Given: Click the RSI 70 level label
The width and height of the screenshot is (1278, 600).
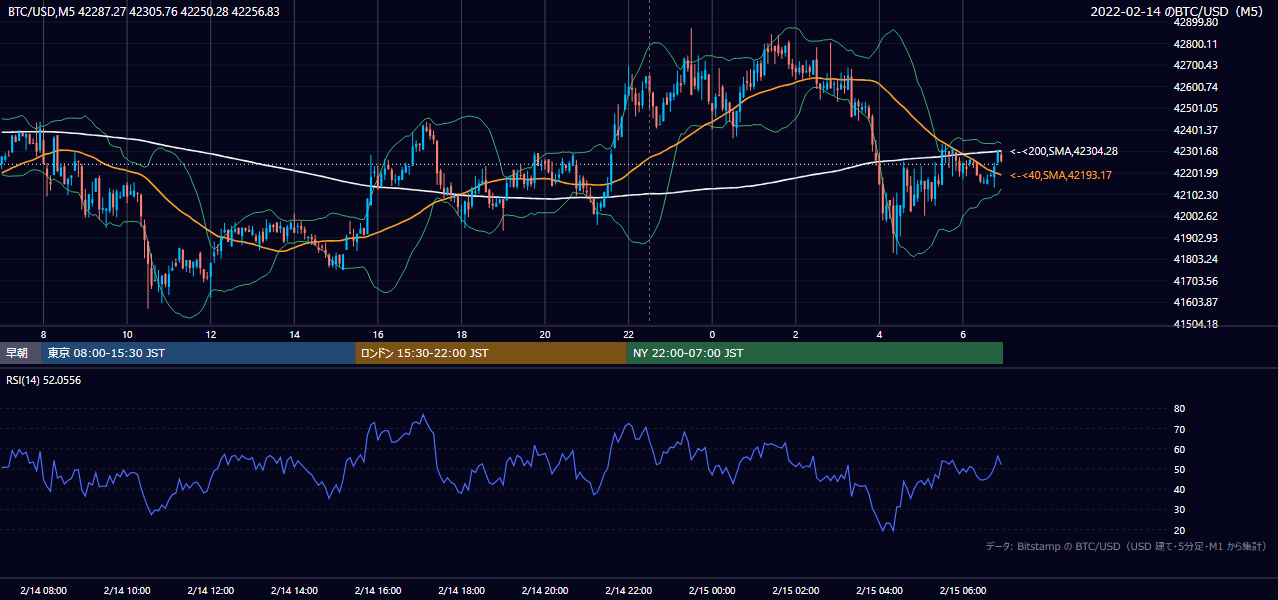Looking at the screenshot, I should point(1179,429).
